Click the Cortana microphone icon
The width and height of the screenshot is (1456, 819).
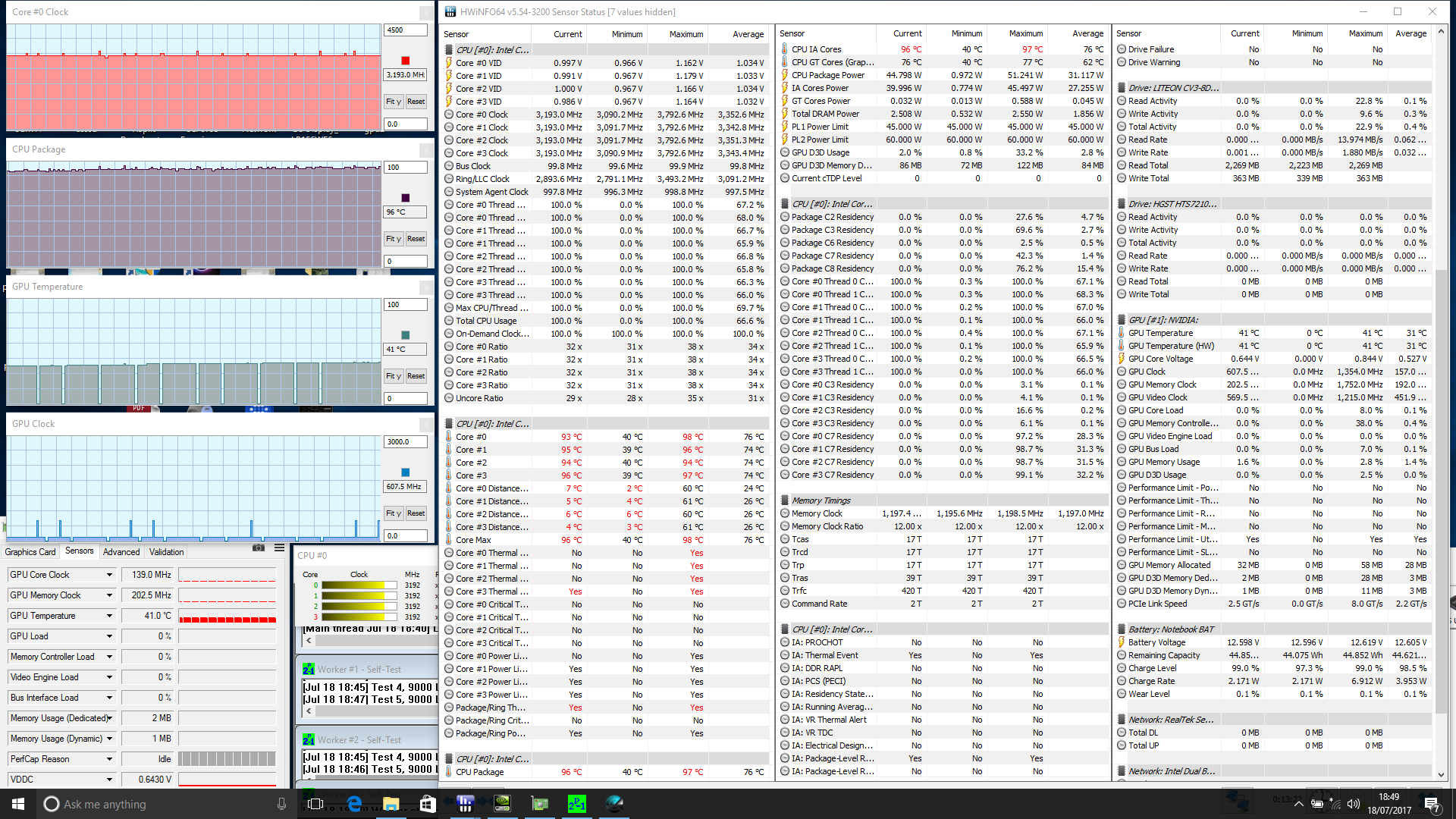pos(281,804)
